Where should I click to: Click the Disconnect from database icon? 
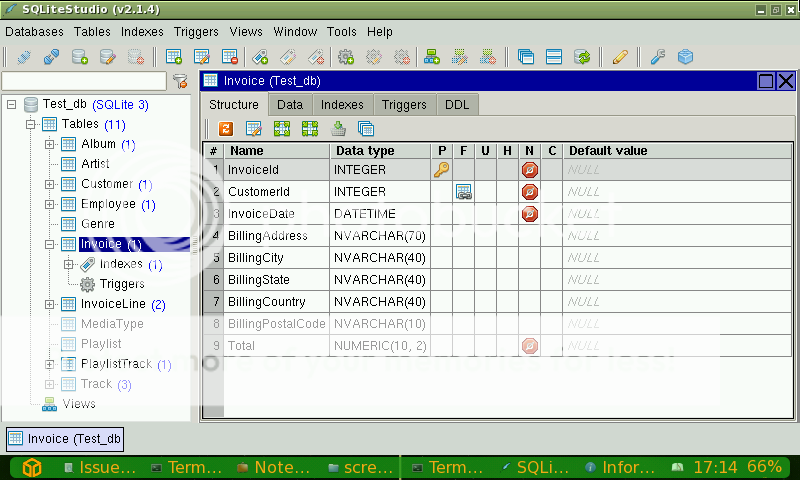coord(51,57)
